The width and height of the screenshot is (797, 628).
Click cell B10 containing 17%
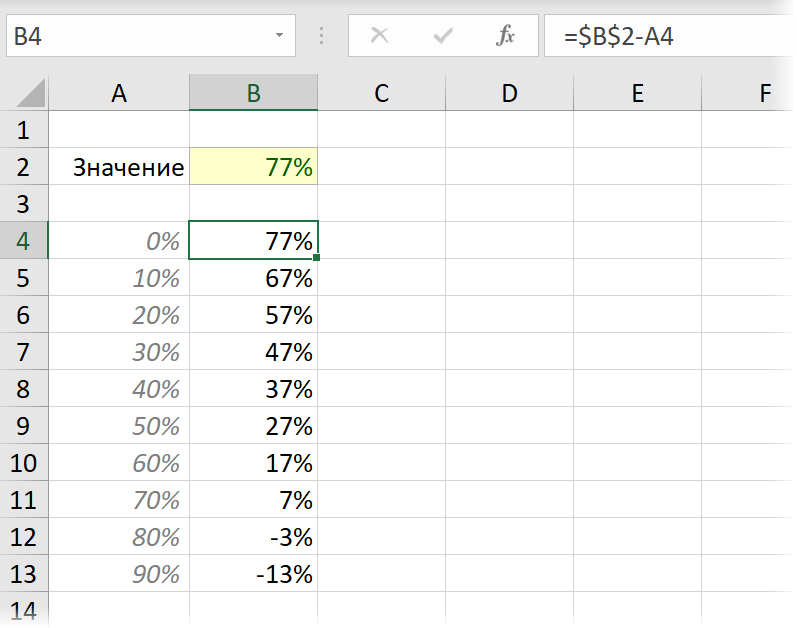pos(254,462)
